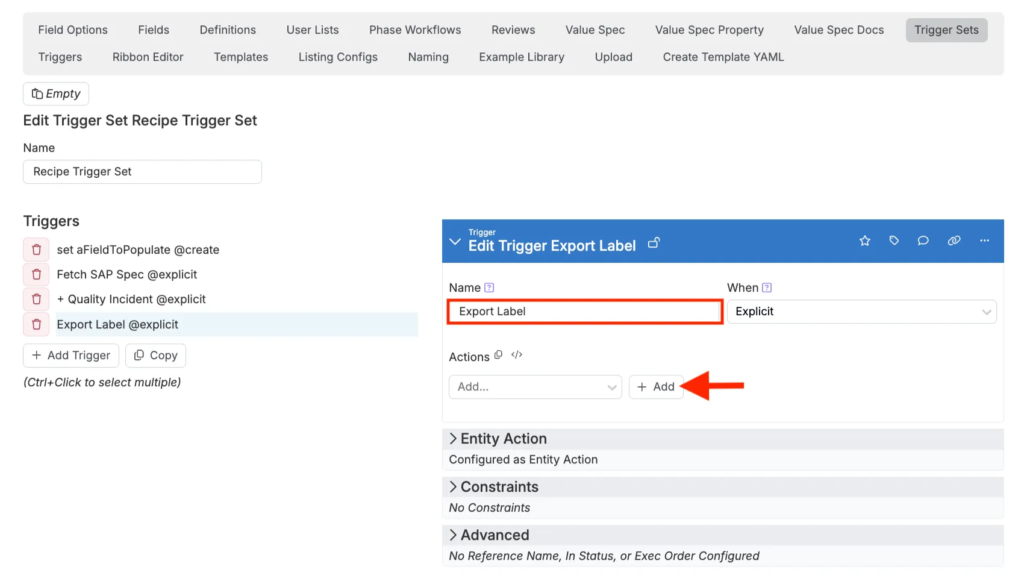Click the Add Trigger button
1024x584 pixels.
point(71,355)
